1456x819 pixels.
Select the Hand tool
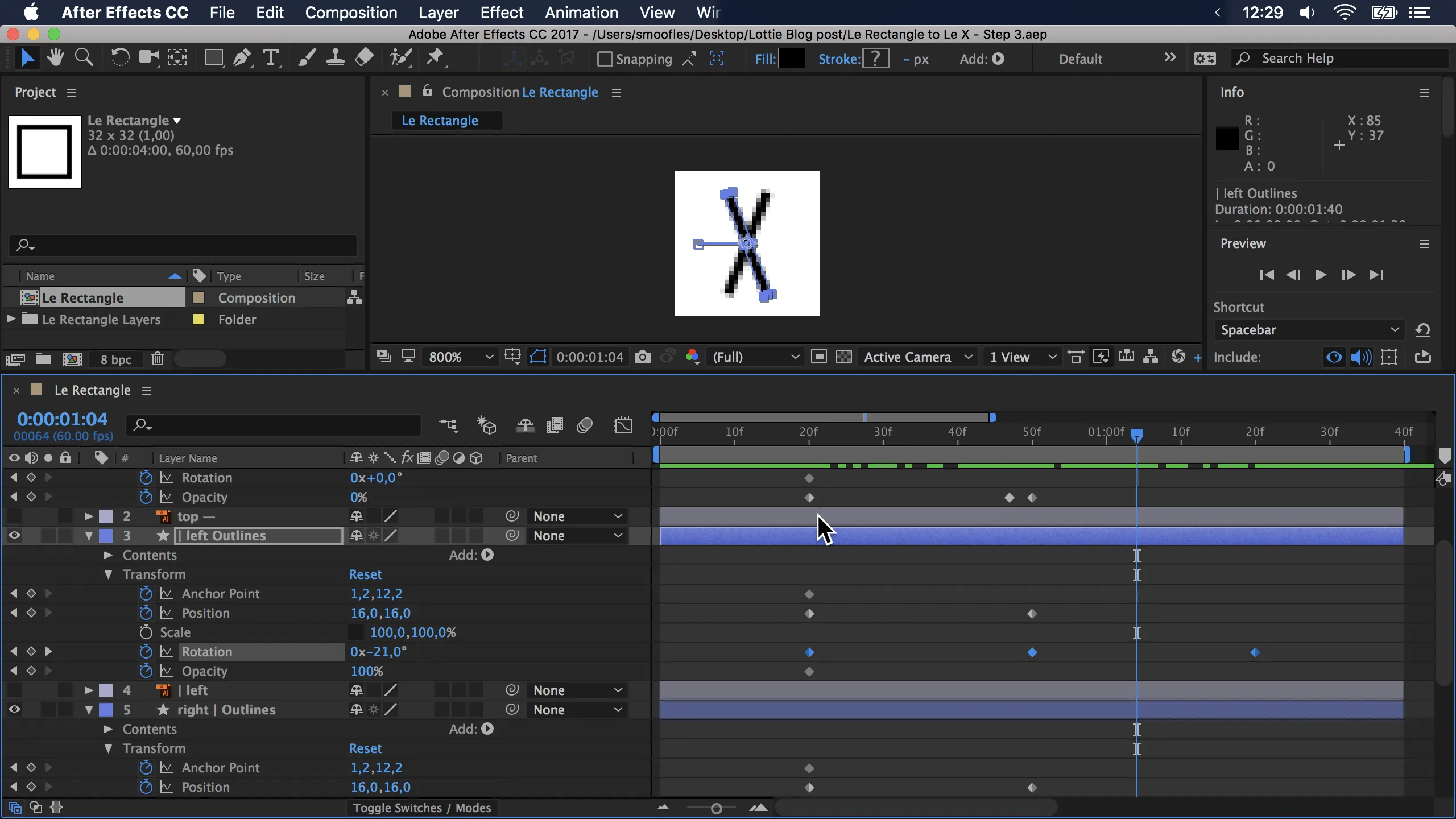(x=55, y=58)
